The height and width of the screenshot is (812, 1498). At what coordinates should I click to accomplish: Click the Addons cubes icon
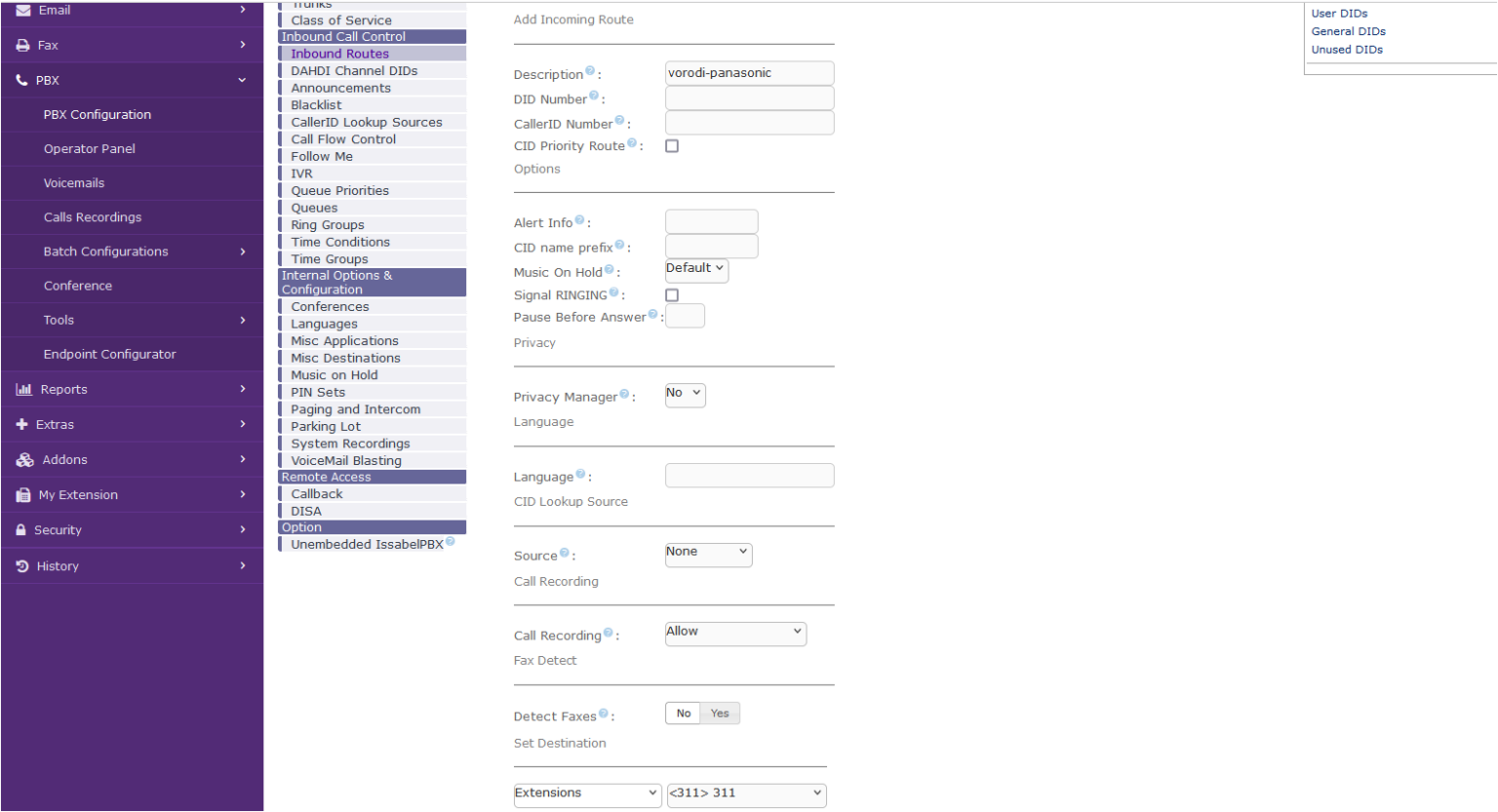tap(24, 460)
